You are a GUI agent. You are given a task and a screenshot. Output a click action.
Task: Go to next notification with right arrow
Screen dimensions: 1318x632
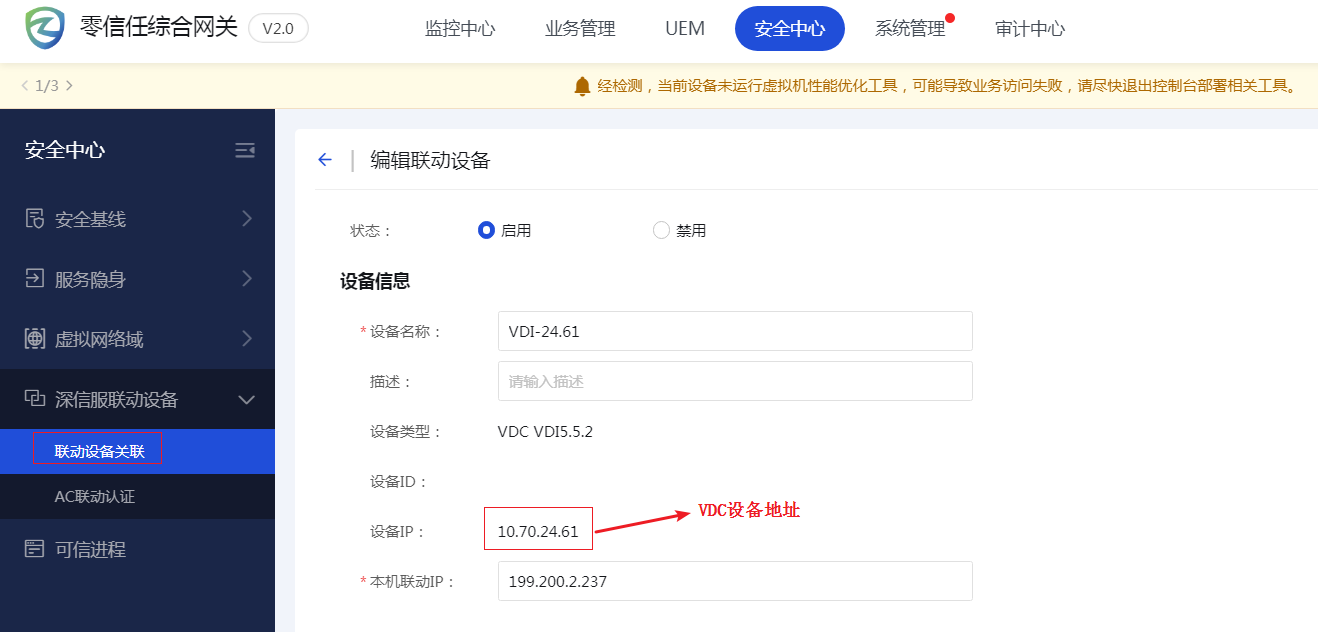tap(69, 86)
